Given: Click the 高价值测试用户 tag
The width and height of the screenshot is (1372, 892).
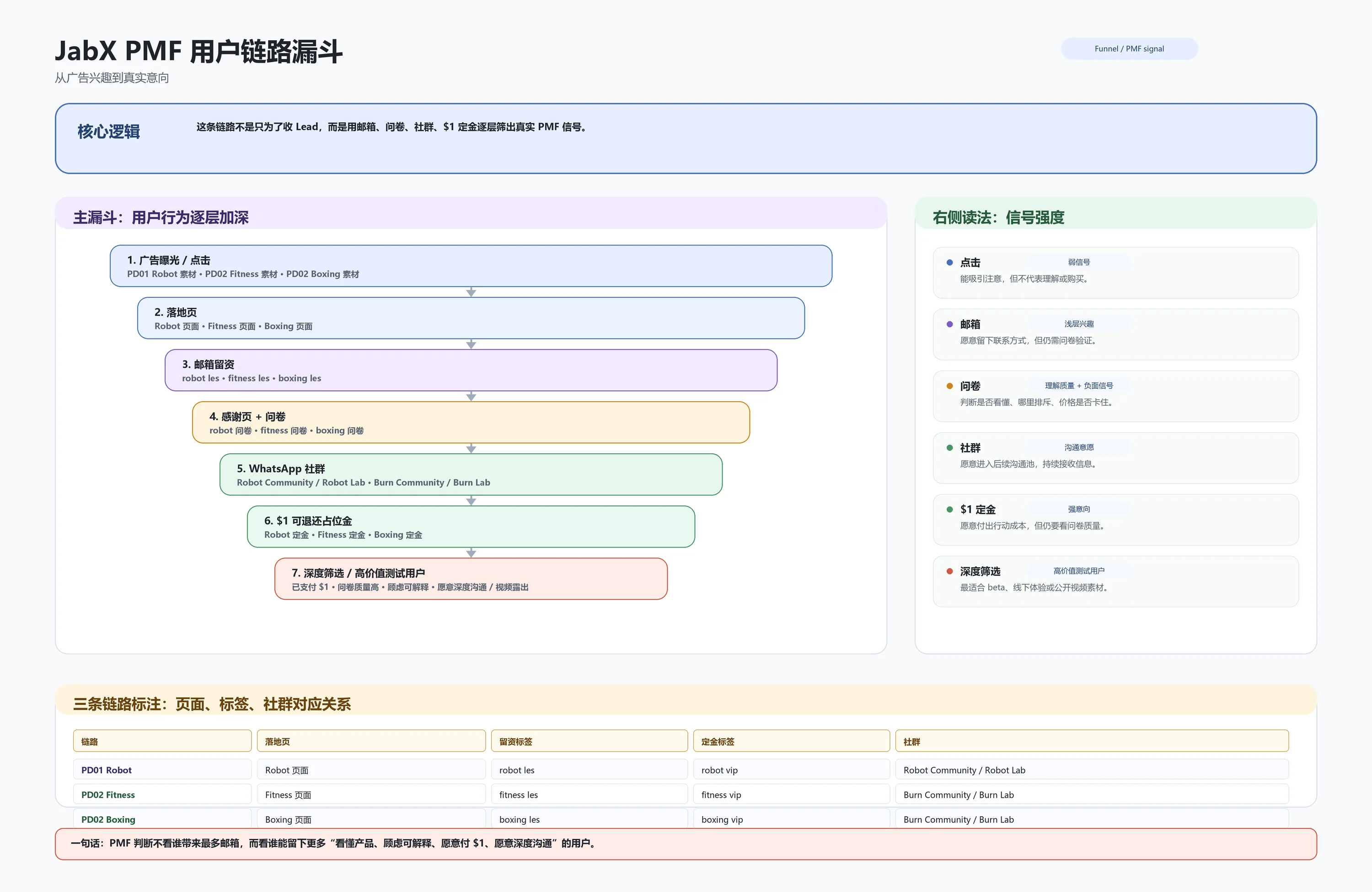Looking at the screenshot, I should (x=1078, y=570).
